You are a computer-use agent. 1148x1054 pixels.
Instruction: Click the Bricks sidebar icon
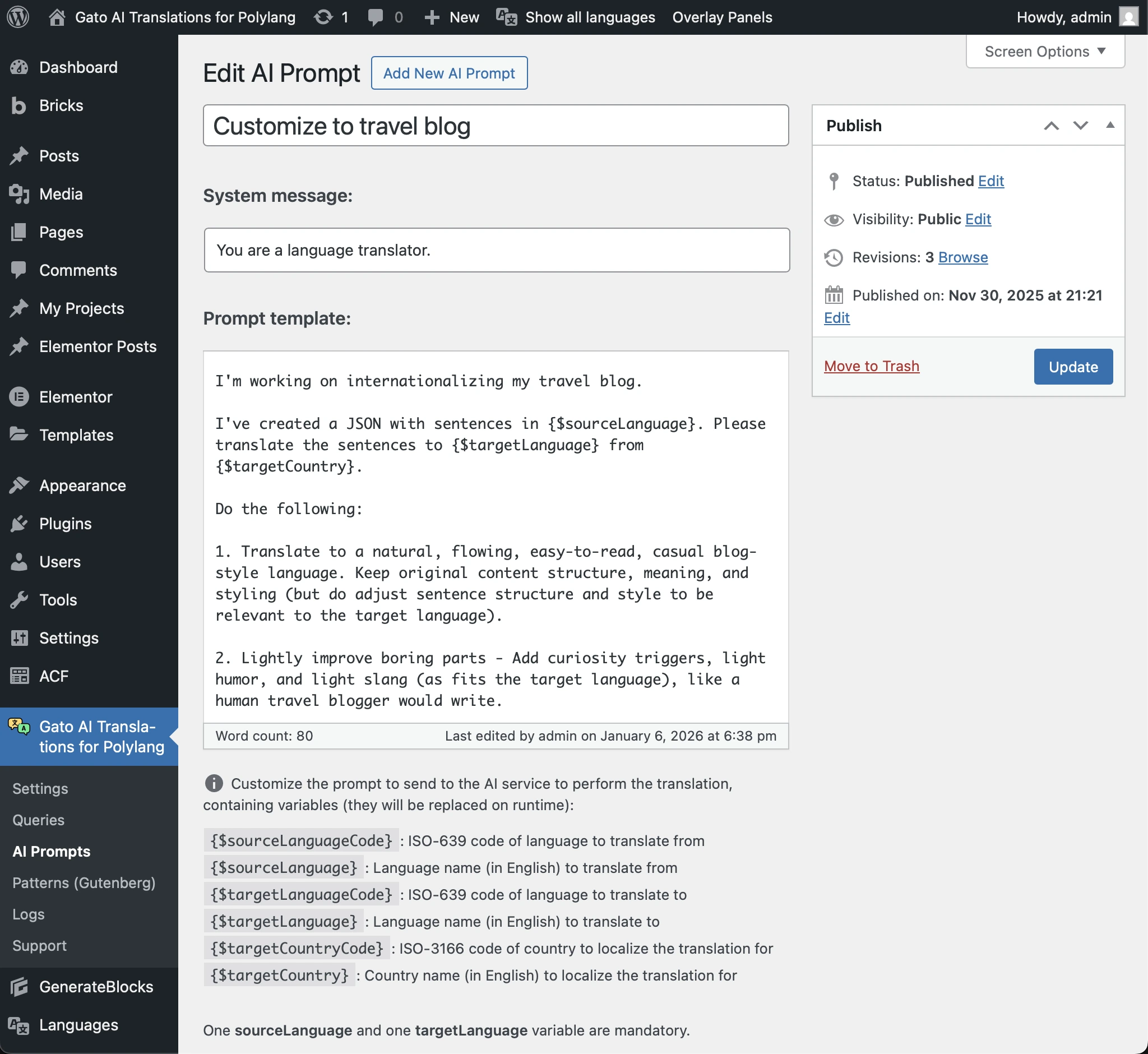(19, 105)
